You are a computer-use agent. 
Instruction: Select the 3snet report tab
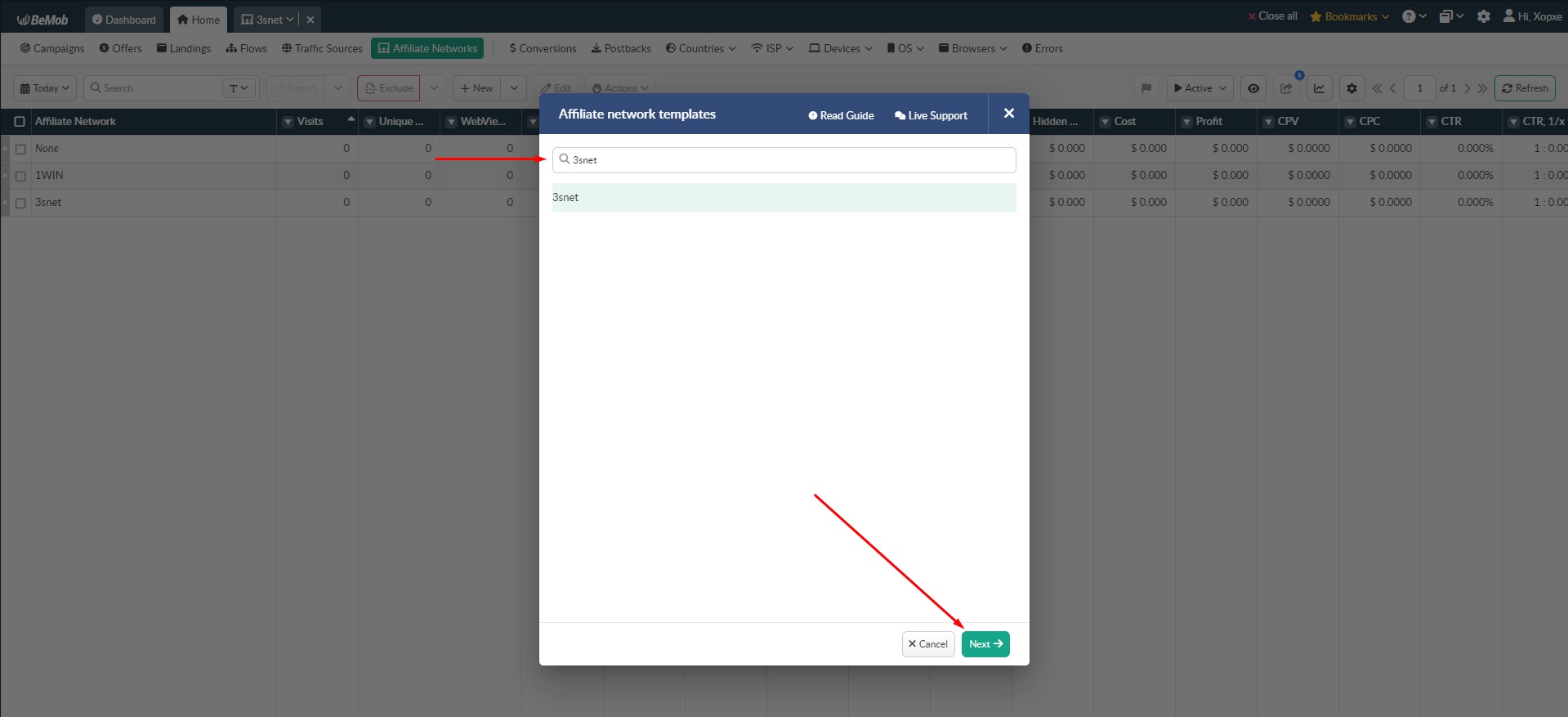click(267, 20)
